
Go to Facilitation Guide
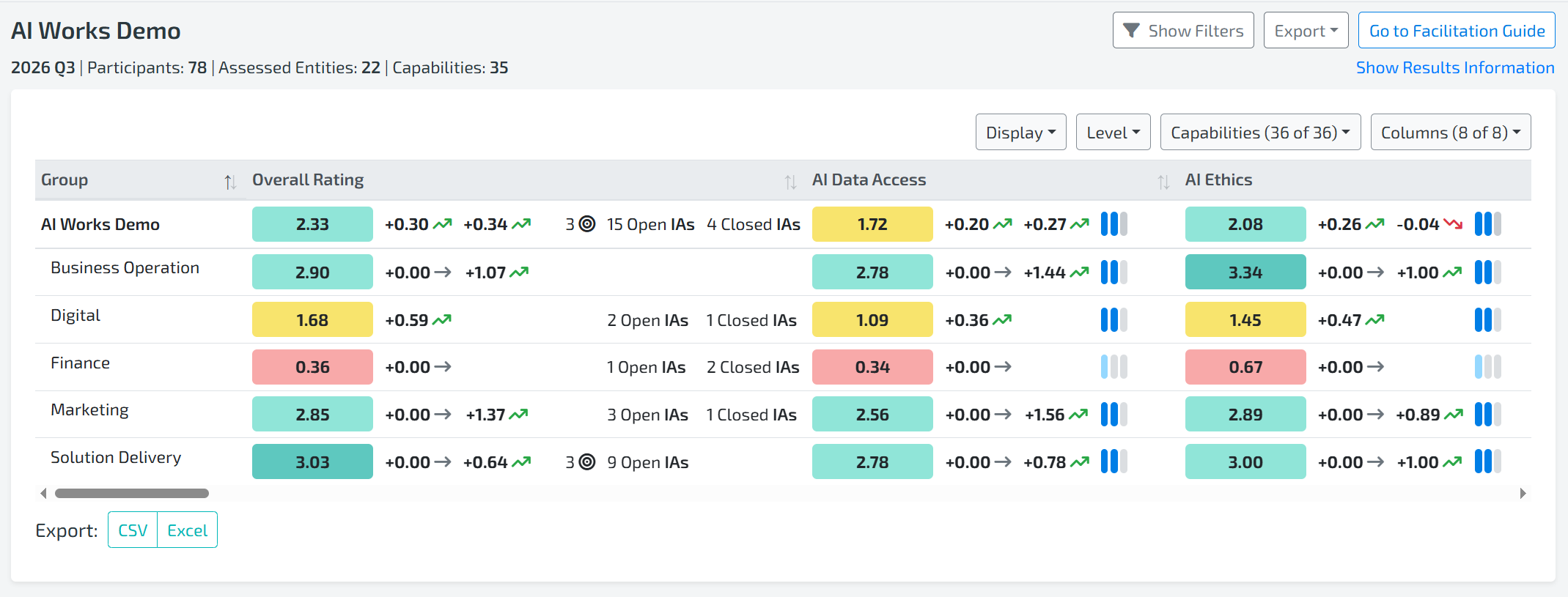tap(1457, 31)
